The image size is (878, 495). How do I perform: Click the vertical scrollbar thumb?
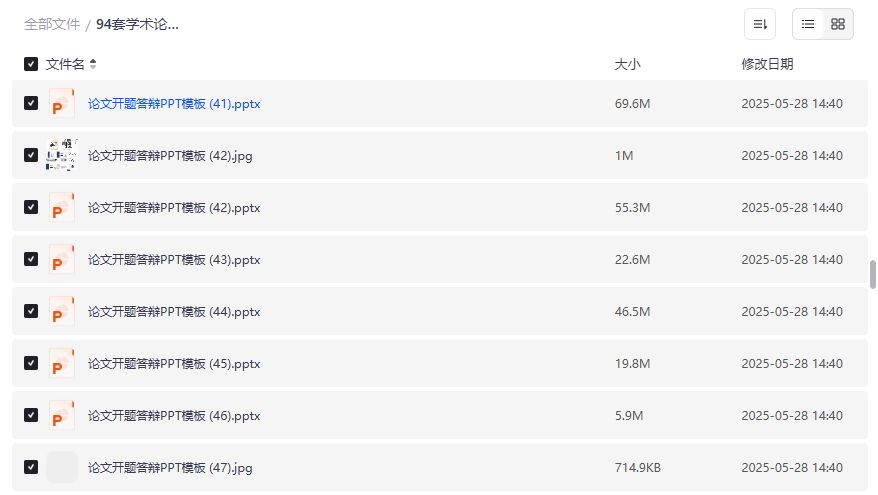click(873, 274)
